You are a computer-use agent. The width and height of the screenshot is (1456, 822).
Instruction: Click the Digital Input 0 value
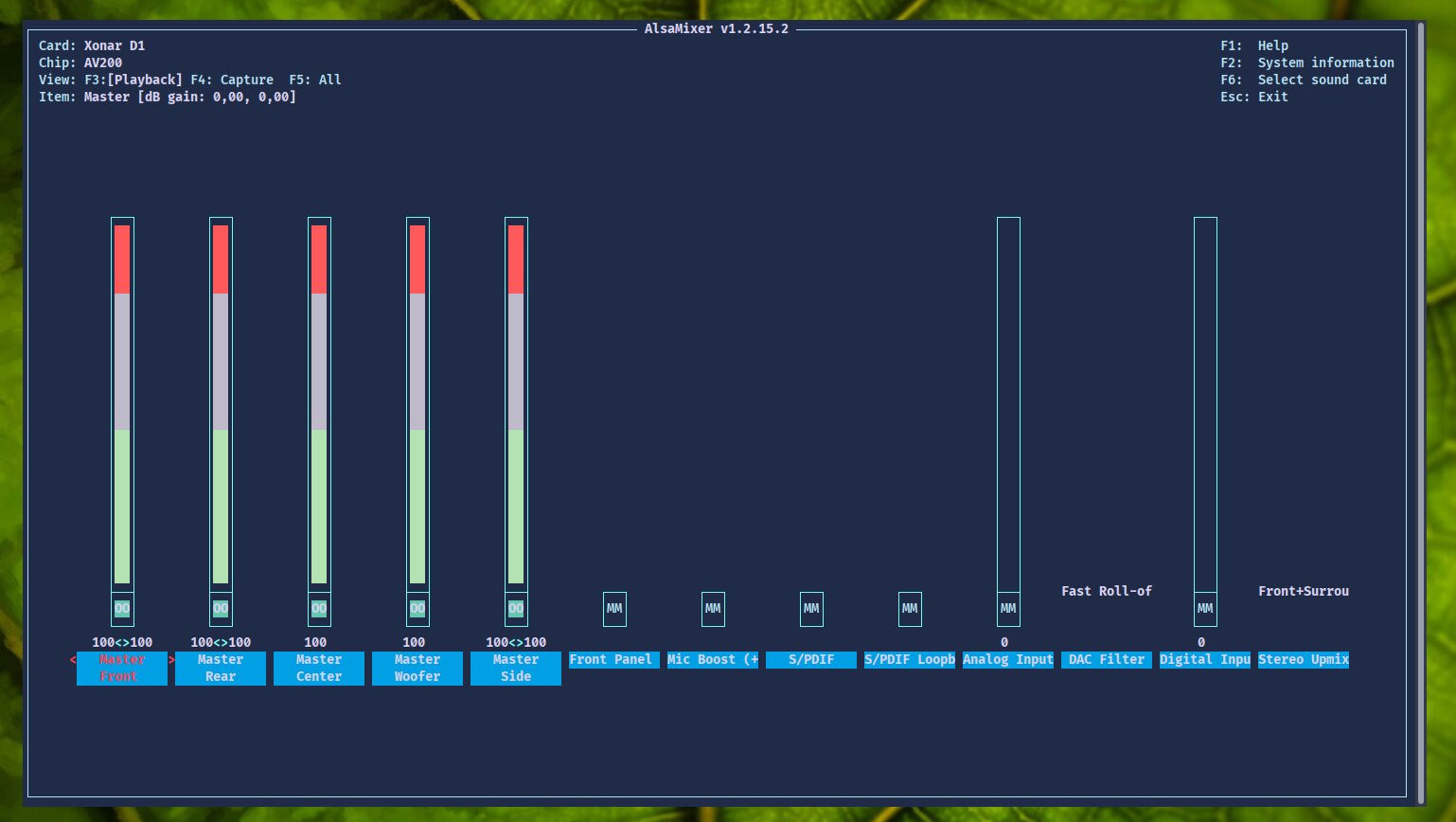click(1201, 642)
